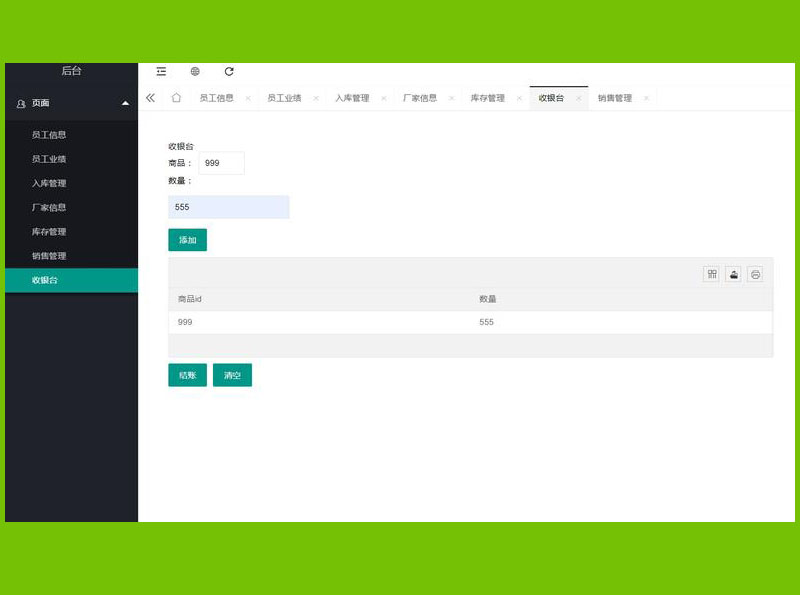Switch to the 员工信息 tab
The image size is (800, 595).
(216, 98)
